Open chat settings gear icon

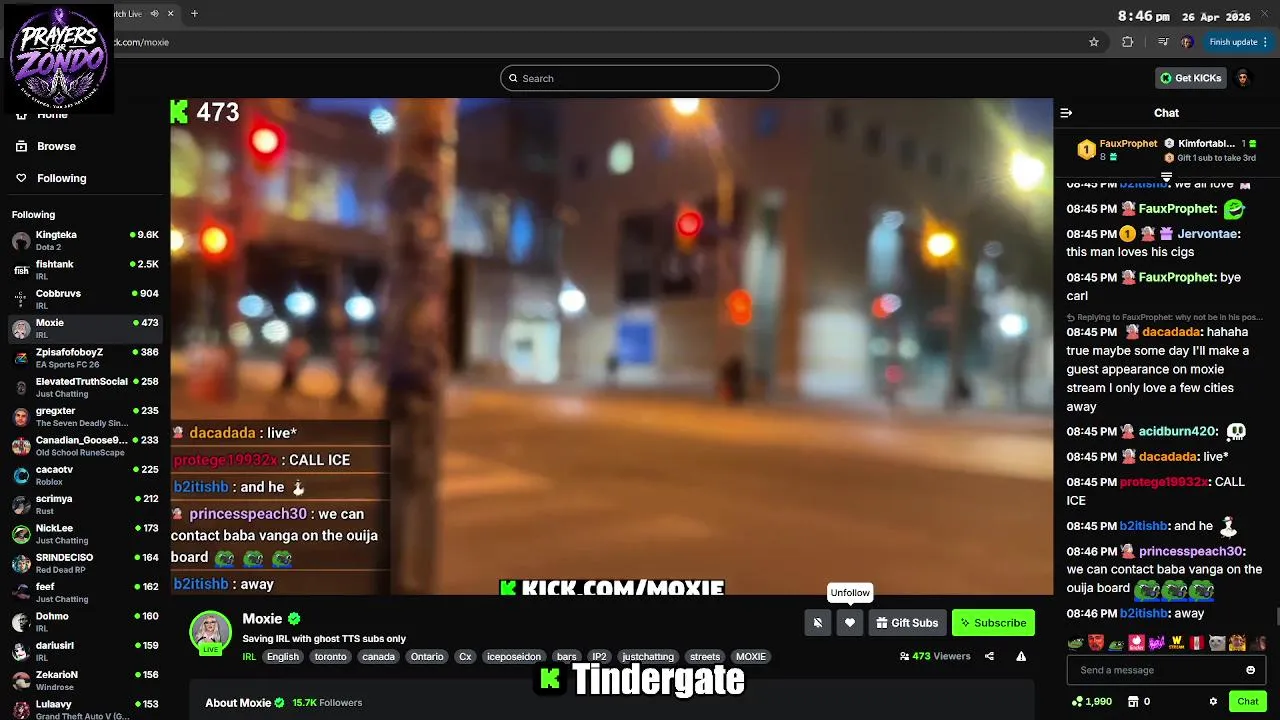pyautogui.click(x=1213, y=702)
